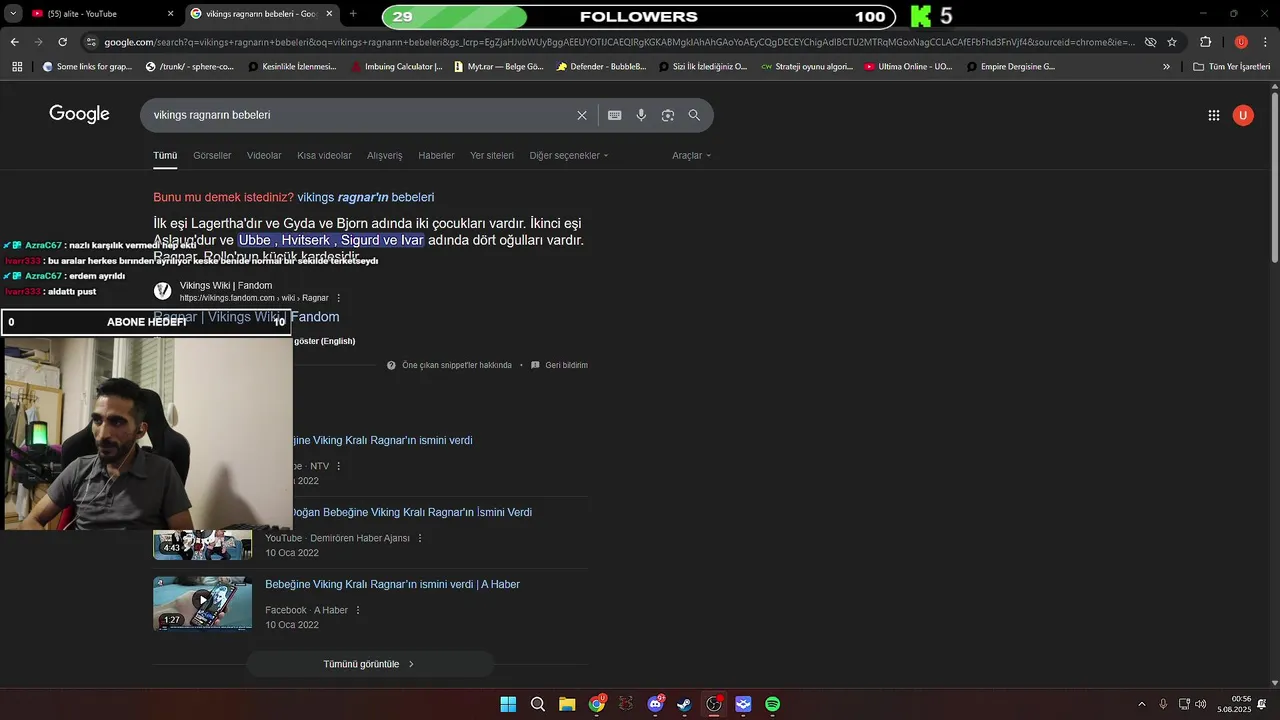Open more options for Demirören Haber Ajansı video

420,538
